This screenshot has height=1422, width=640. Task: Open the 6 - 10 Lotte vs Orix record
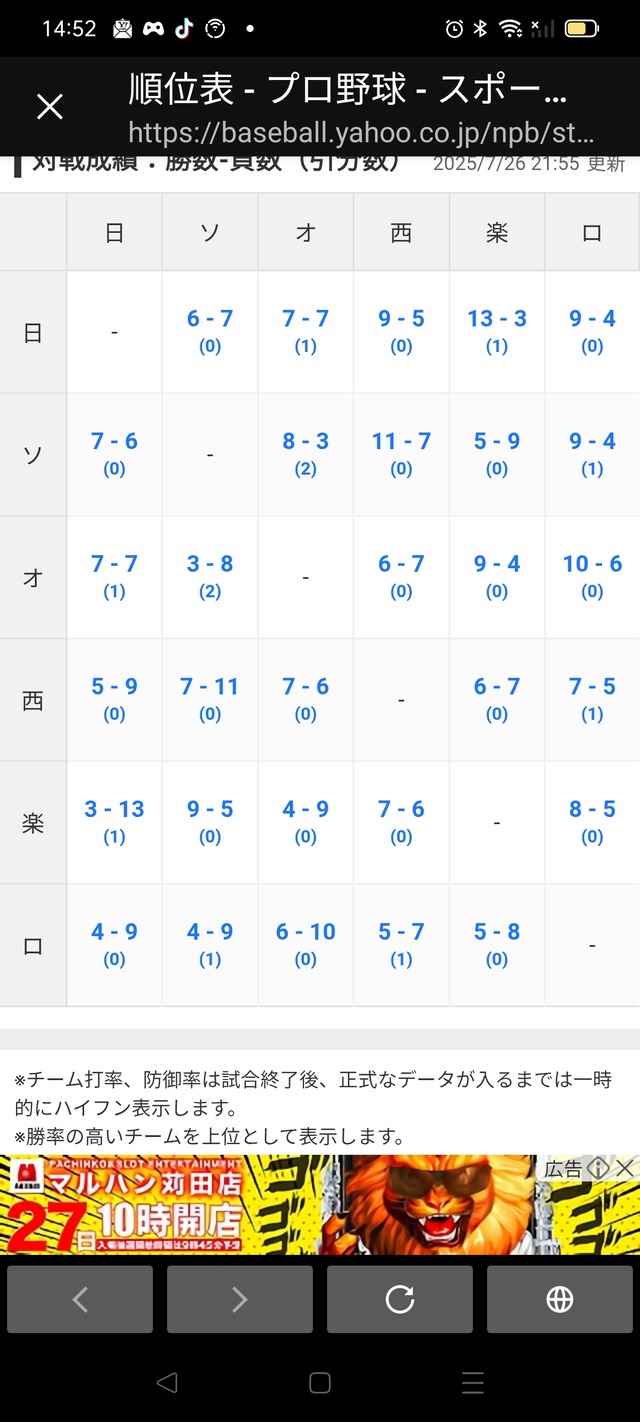(306, 932)
